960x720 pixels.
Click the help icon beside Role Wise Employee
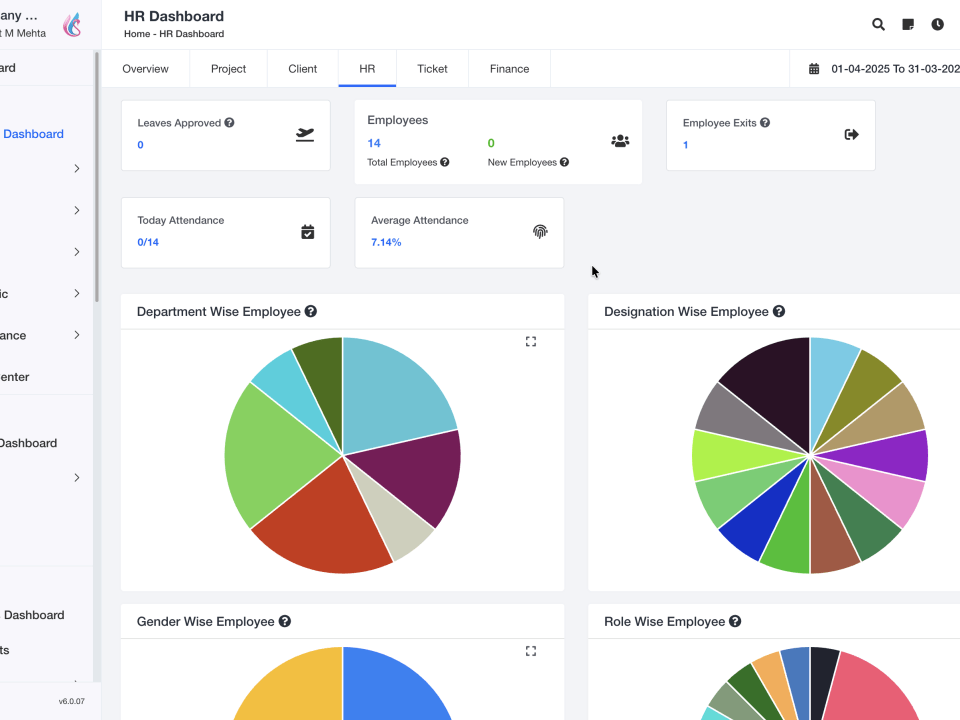pyautogui.click(x=735, y=621)
